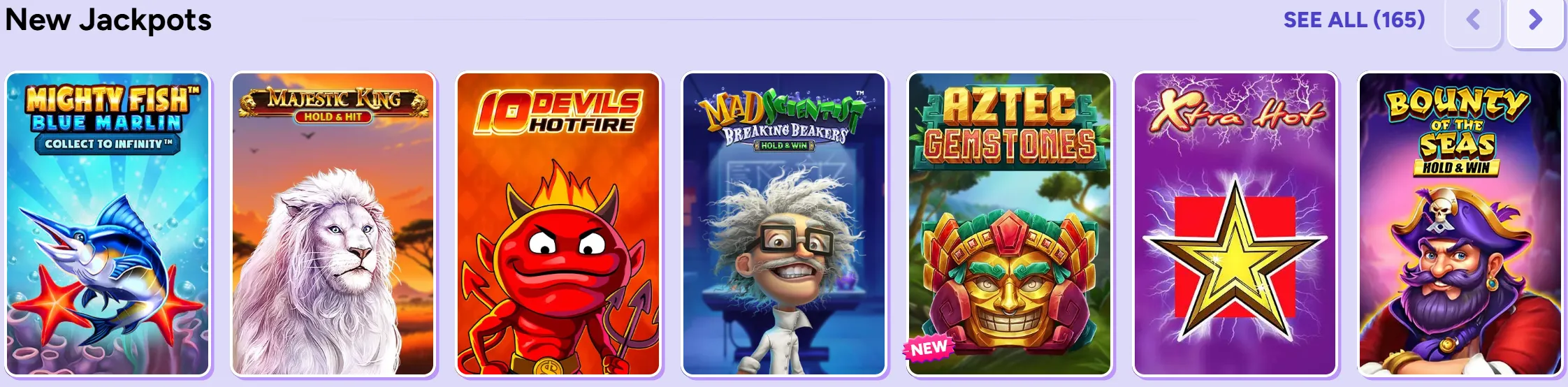Open Mad Scientist Breaking Beakers tile
1568x387 pixels.
784,224
